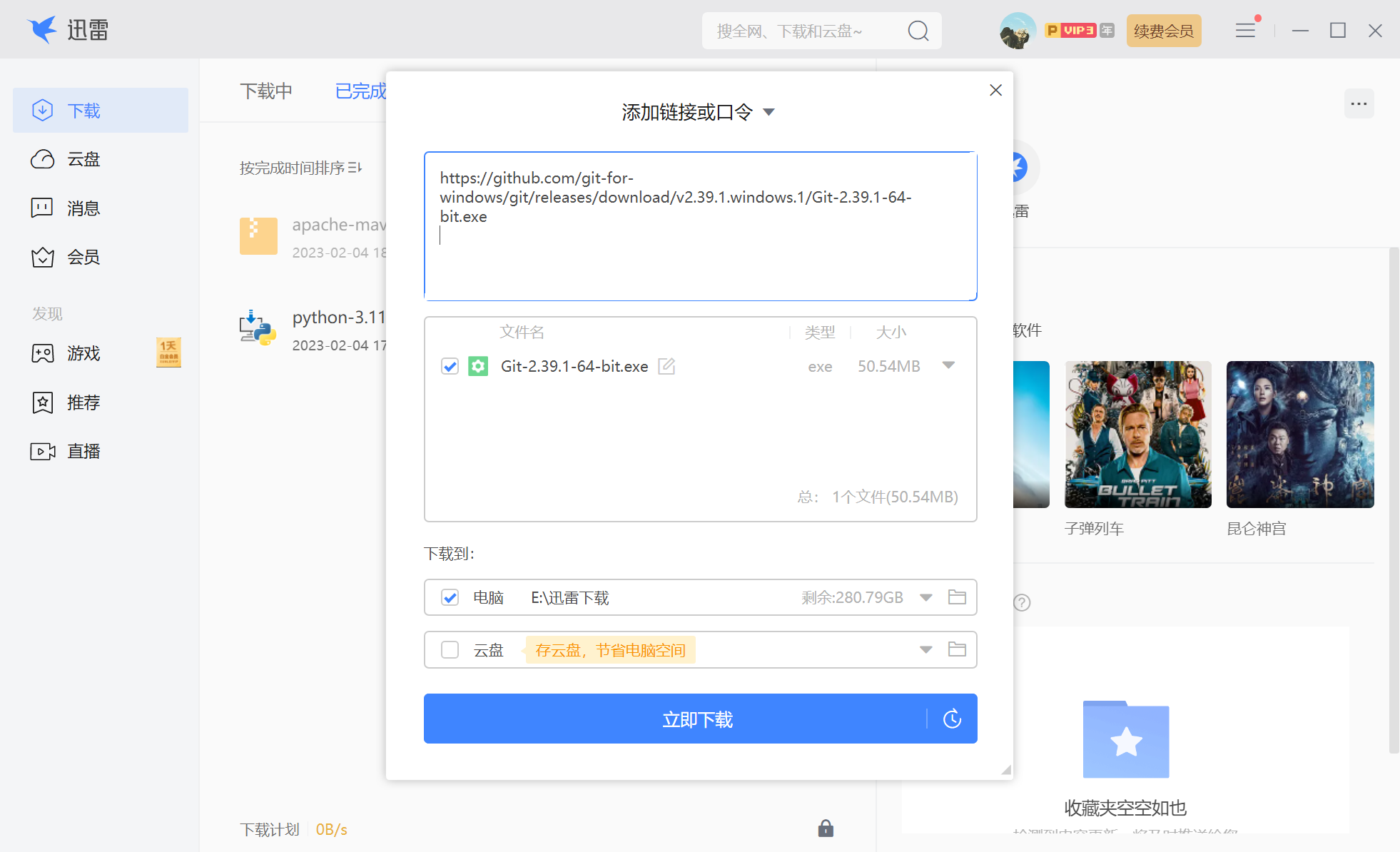Open the 直播 sidebar section
This screenshot has width=1400, height=852.
[x=101, y=451]
